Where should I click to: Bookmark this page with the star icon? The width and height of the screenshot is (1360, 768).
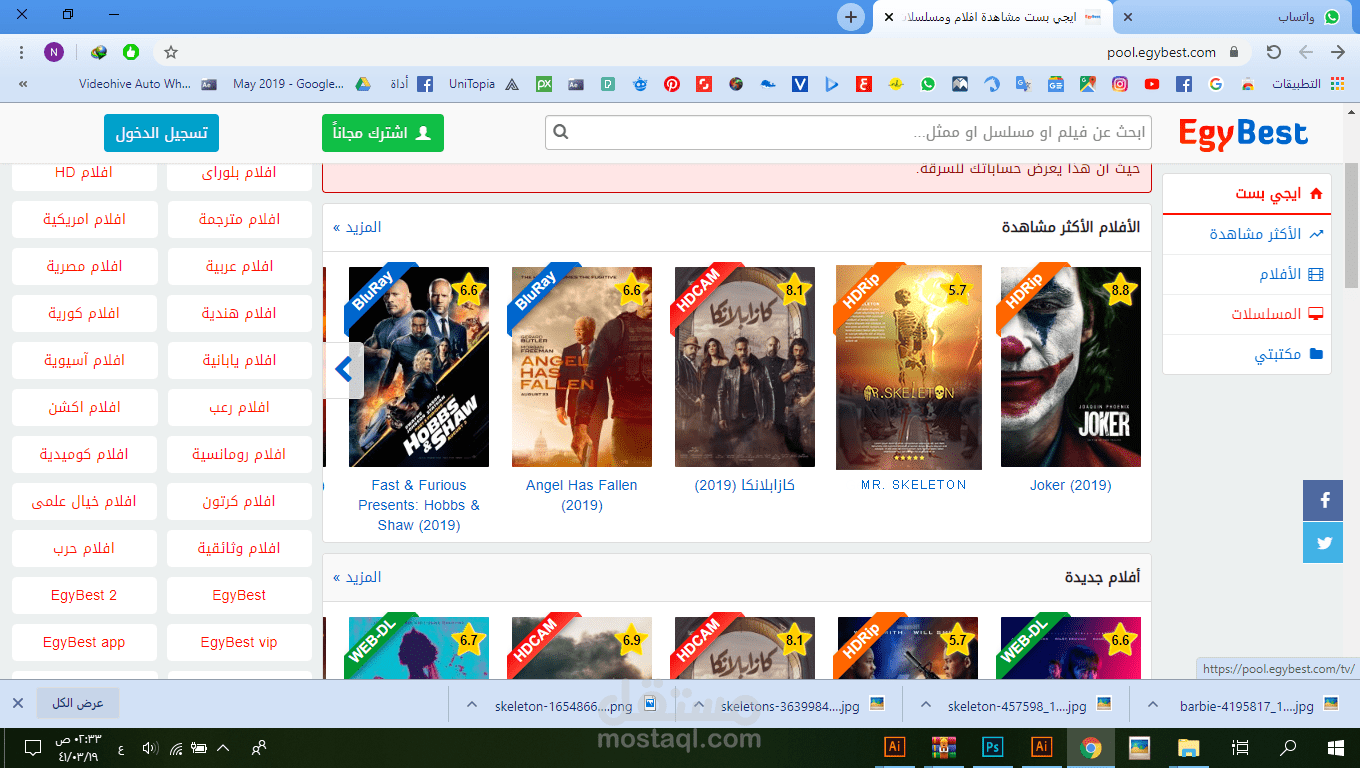pos(171,52)
